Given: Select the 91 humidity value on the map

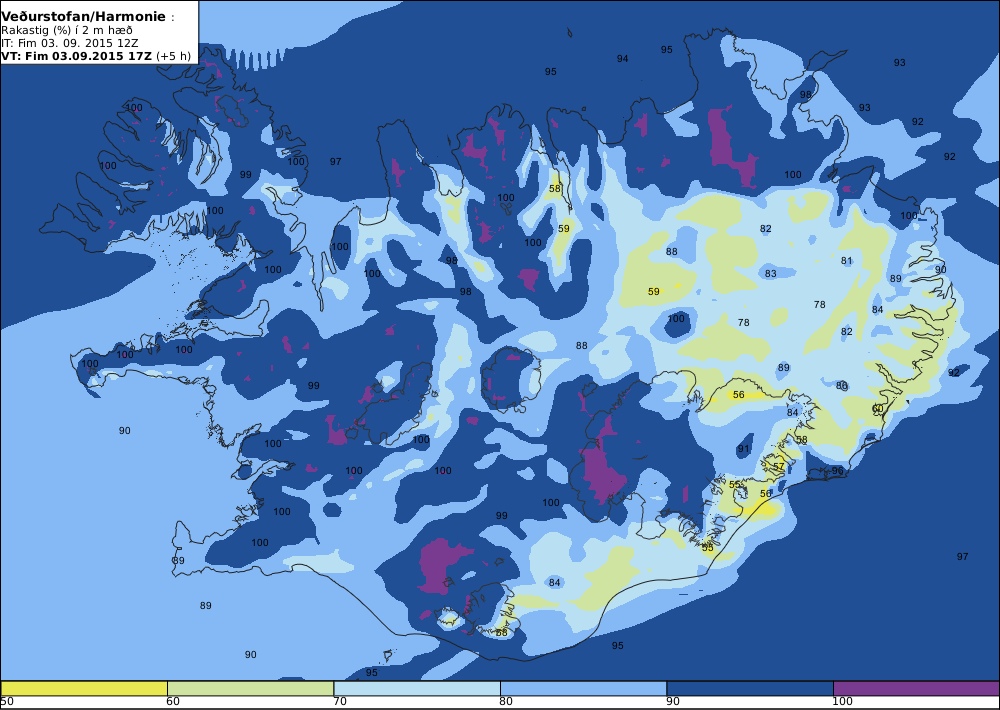Looking at the screenshot, I should [x=744, y=449].
